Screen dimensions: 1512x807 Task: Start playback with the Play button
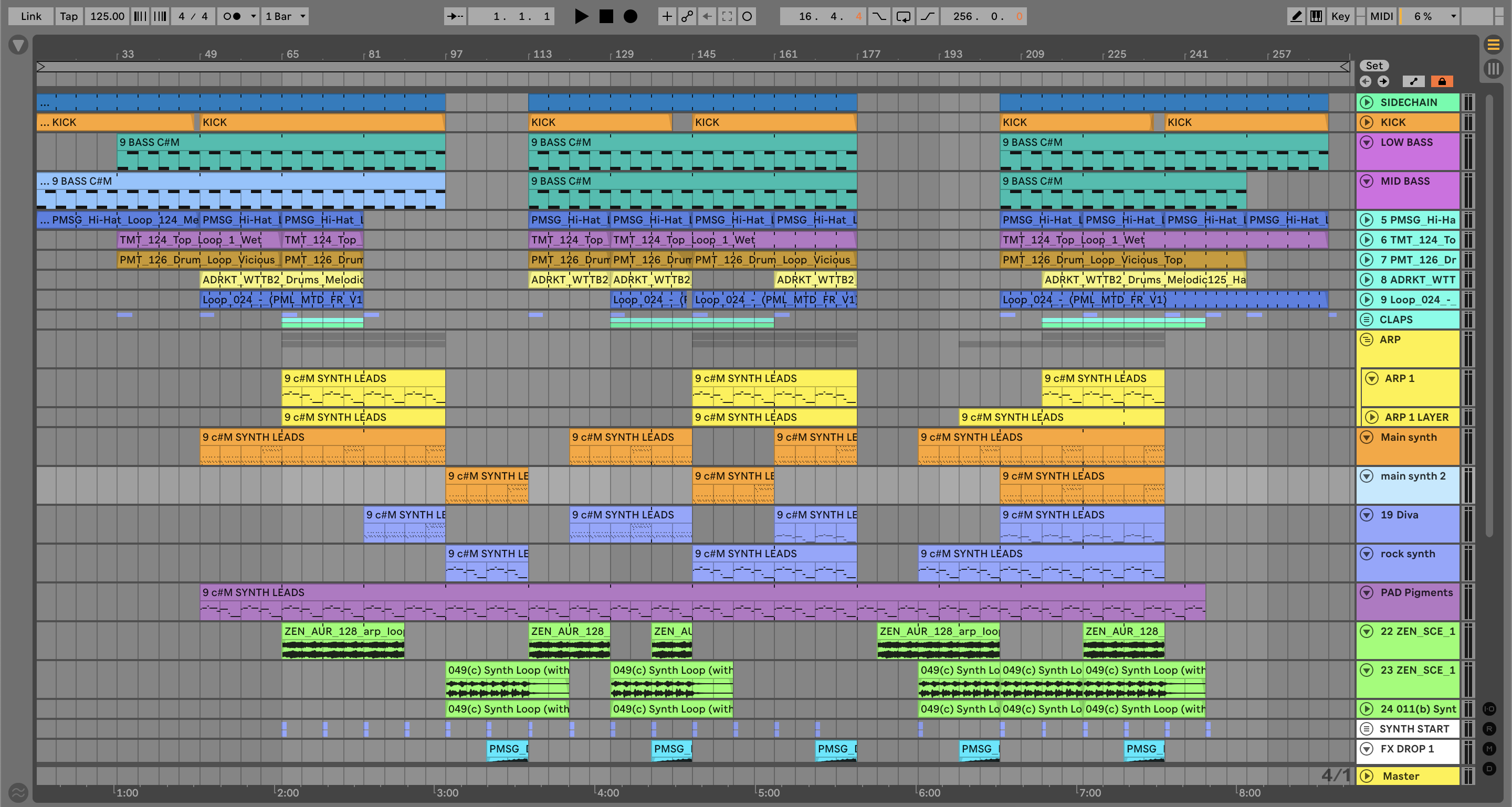click(581, 16)
